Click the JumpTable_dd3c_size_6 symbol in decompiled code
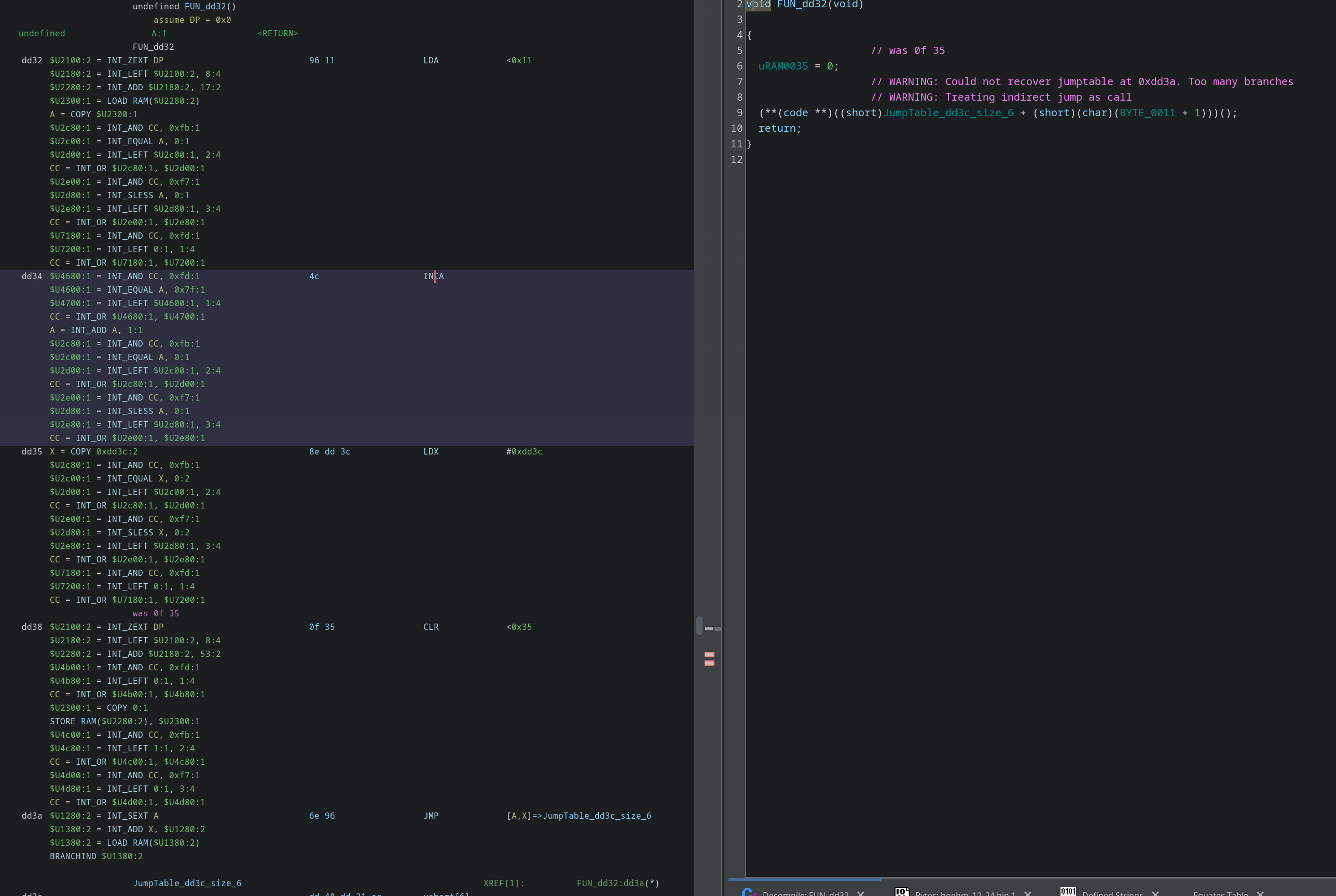 (951, 113)
